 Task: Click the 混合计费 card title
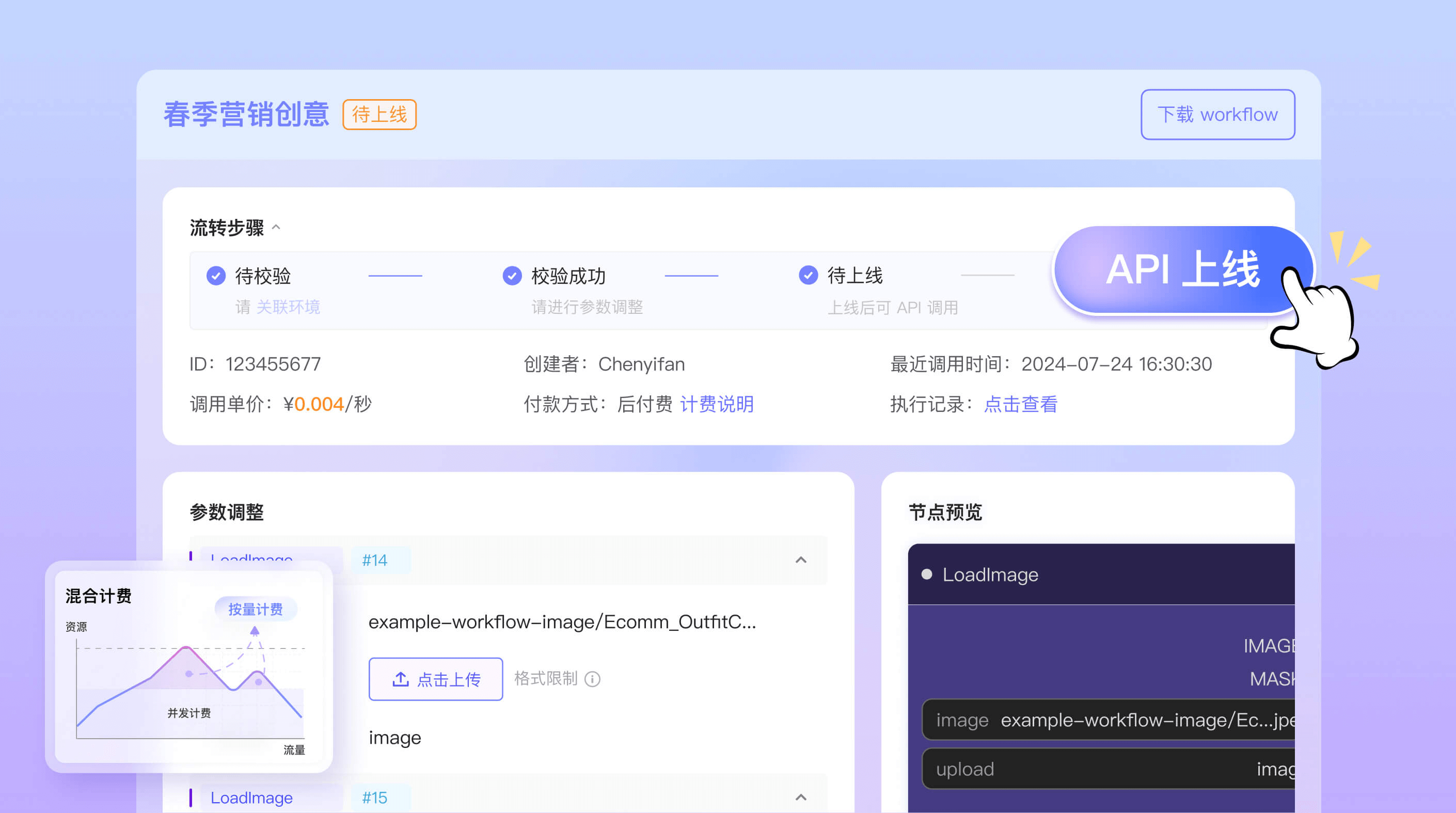click(98, 596)
